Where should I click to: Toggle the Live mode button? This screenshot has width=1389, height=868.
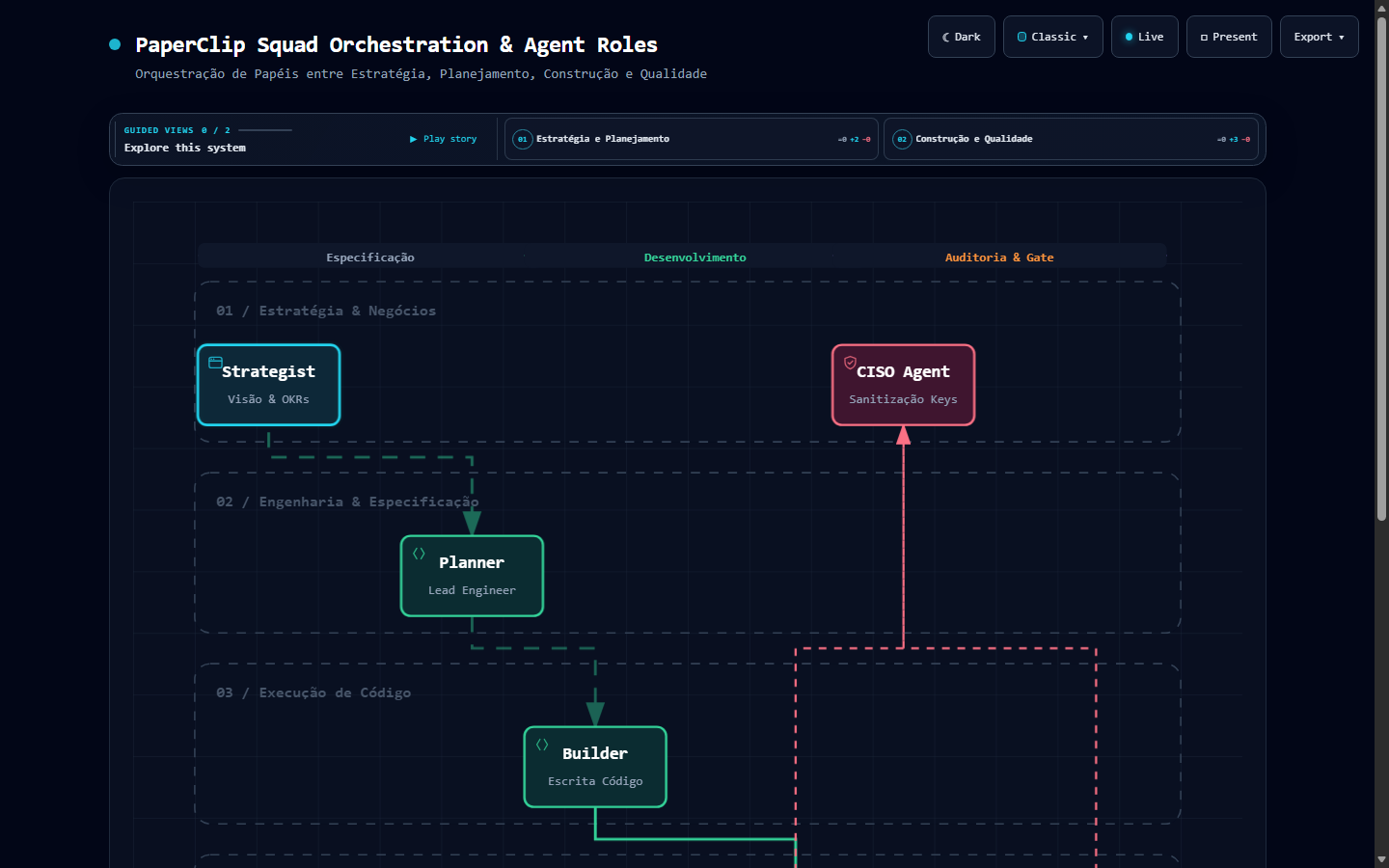point(1144,37)
